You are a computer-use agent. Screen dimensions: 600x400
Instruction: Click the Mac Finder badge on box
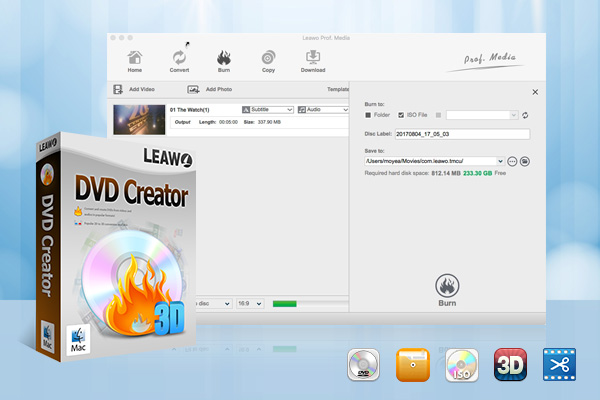point(78,339)
